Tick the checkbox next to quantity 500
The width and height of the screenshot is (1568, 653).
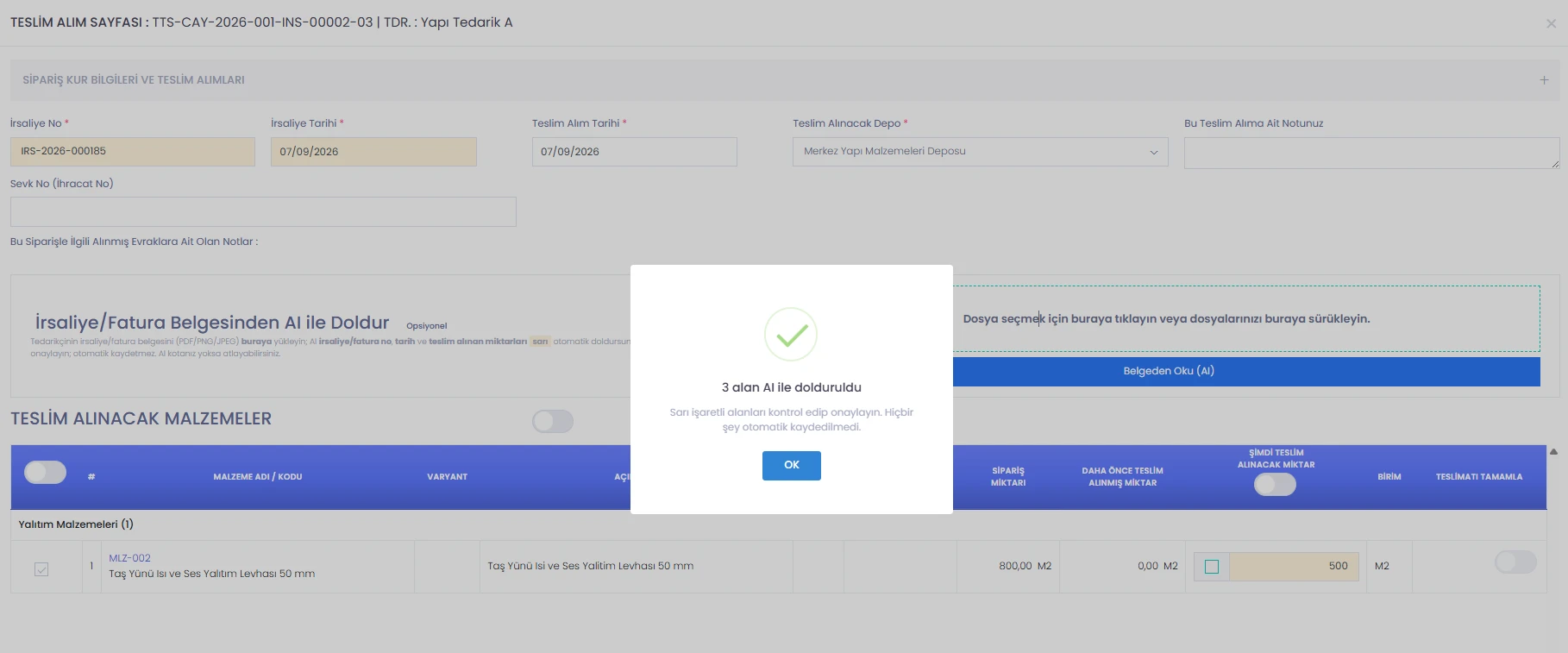[x=1212, y=567]
